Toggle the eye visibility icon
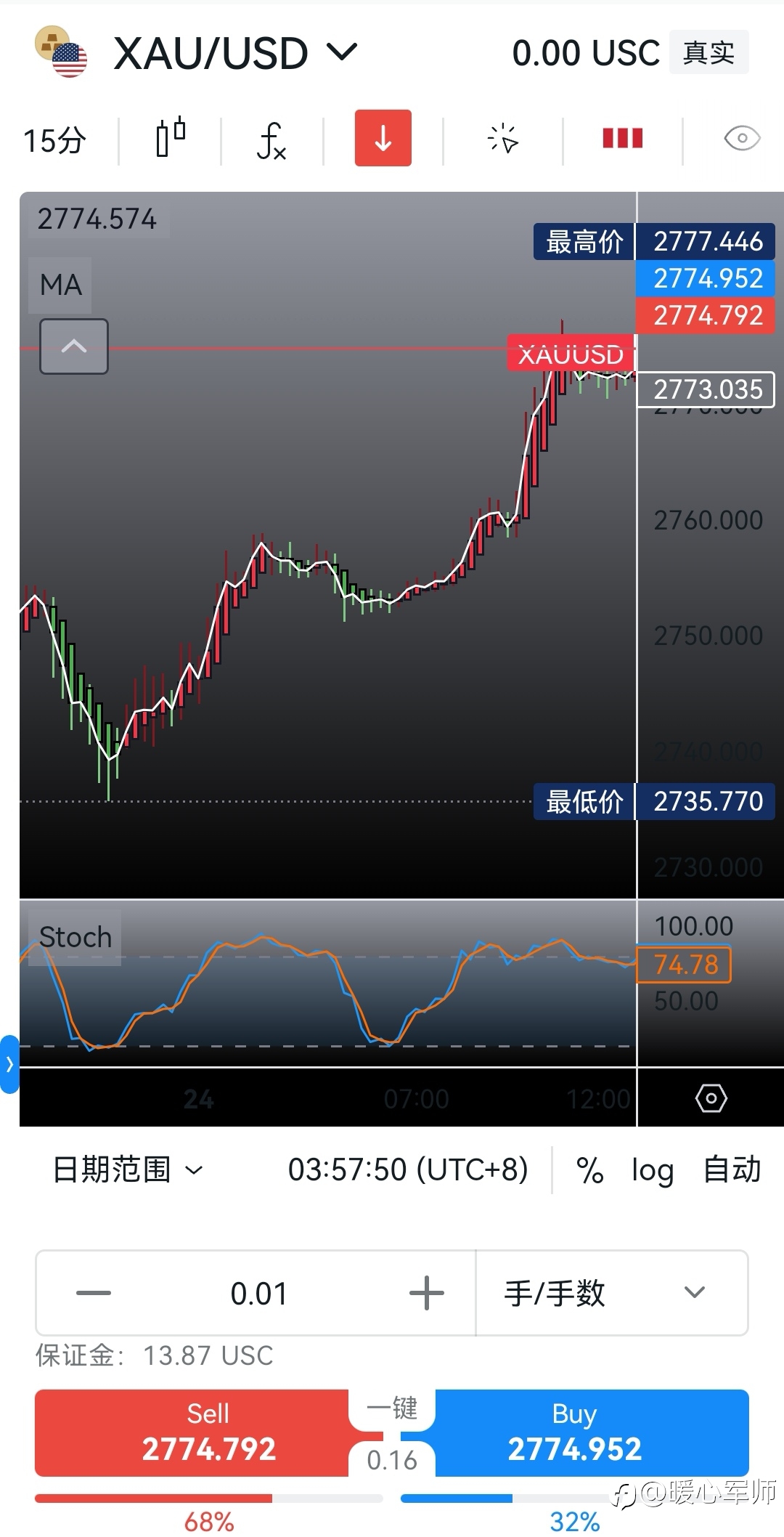Viewport: 784px width, 1537px height. click(x=742, y=138)
